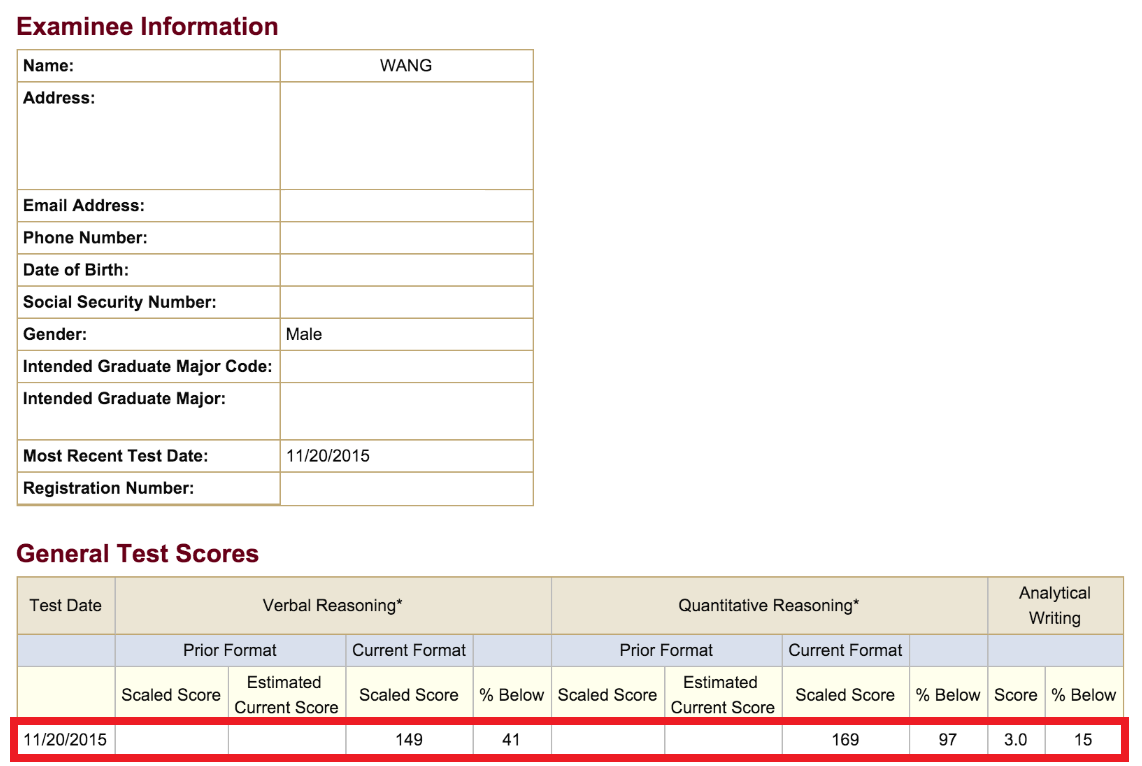Select the verbal percent below value 41

[x=511, y=740]
